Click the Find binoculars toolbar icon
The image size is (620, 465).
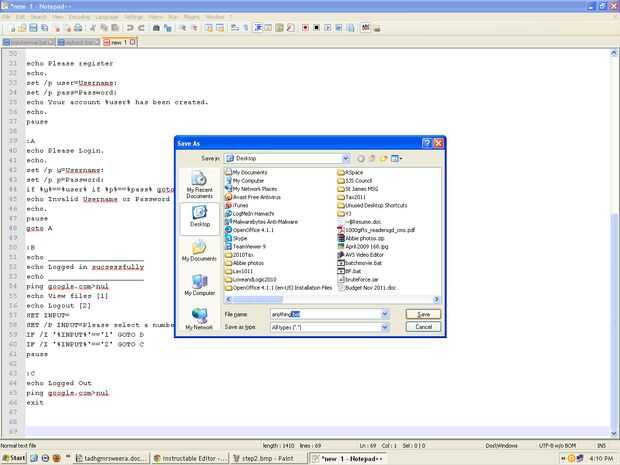click(156, 28)
